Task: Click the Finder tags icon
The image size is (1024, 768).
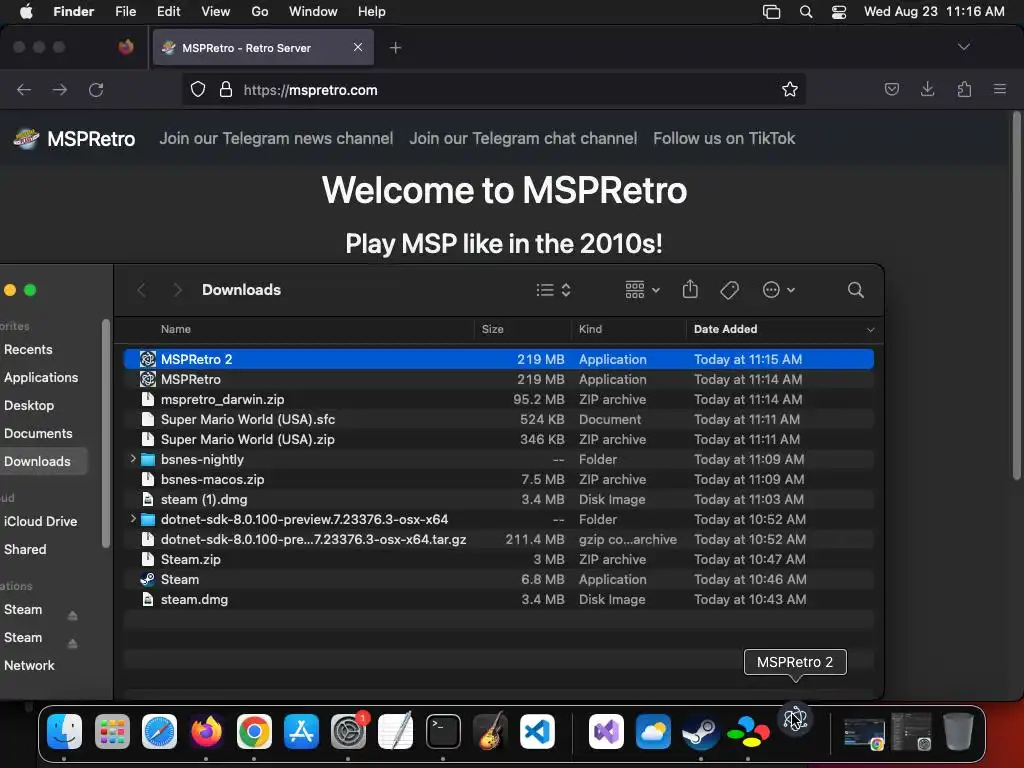Action: [729, 290]
